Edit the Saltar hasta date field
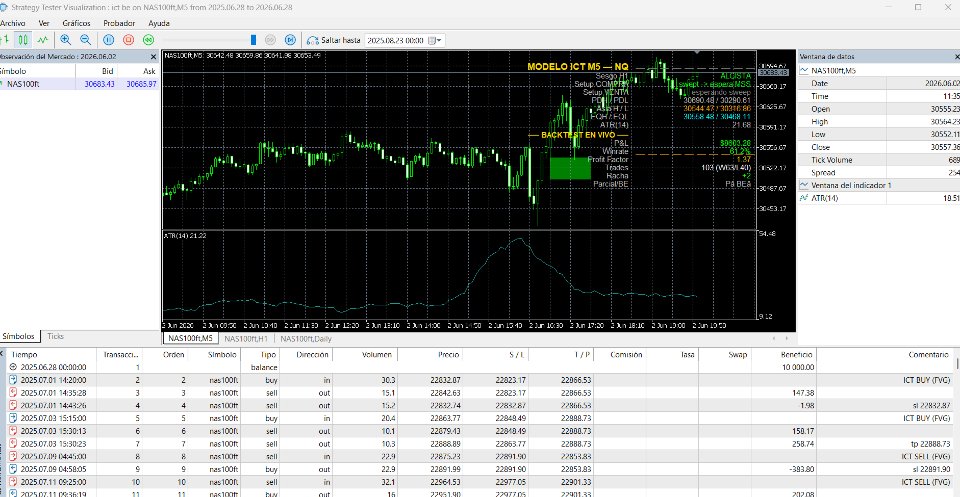The width and height of the screenshot is (960, 497). pyautogui.click(x=395, y=40)
